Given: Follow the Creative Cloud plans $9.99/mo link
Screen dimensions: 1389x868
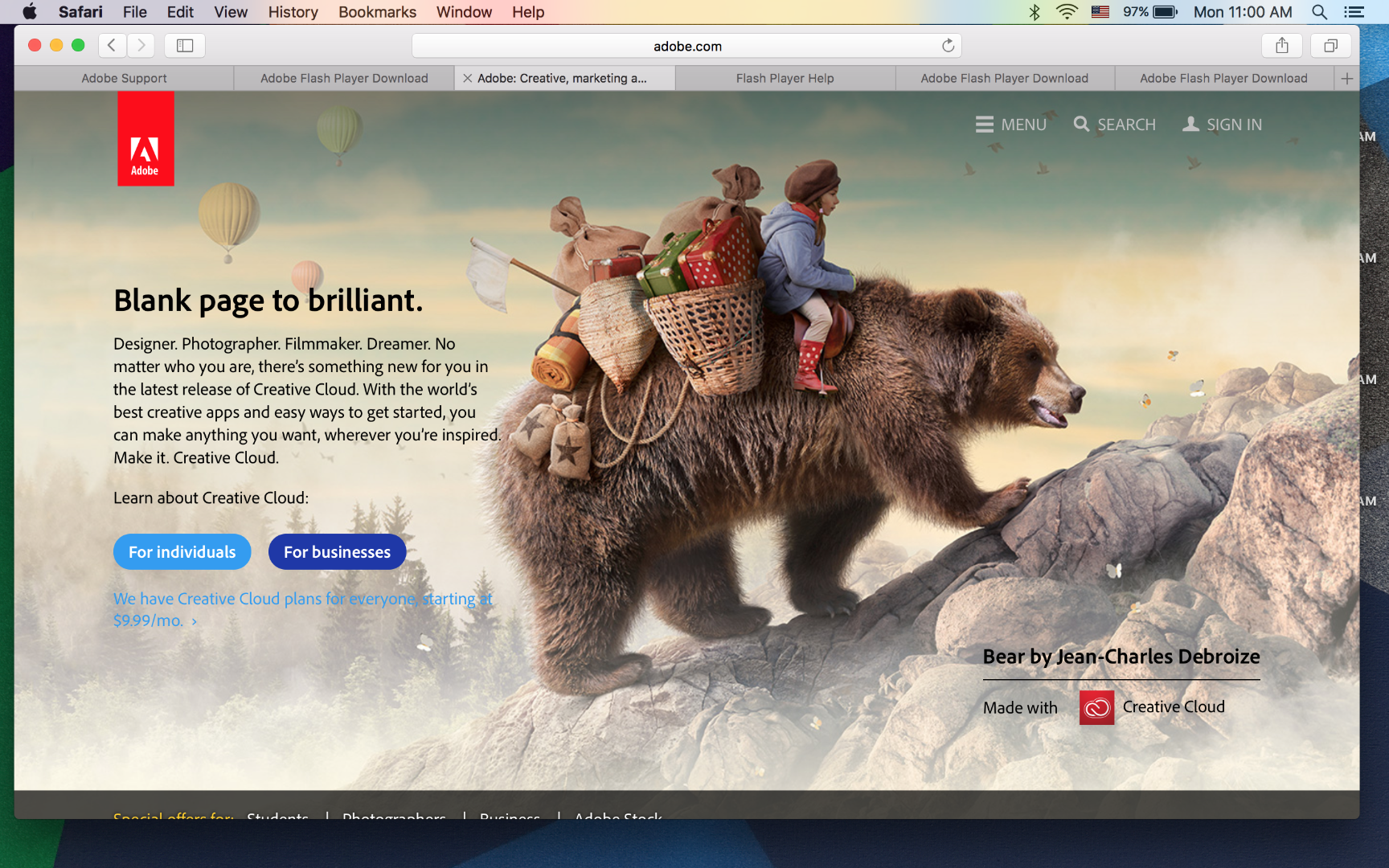Looking at the screenshot, I should point(302,609).
